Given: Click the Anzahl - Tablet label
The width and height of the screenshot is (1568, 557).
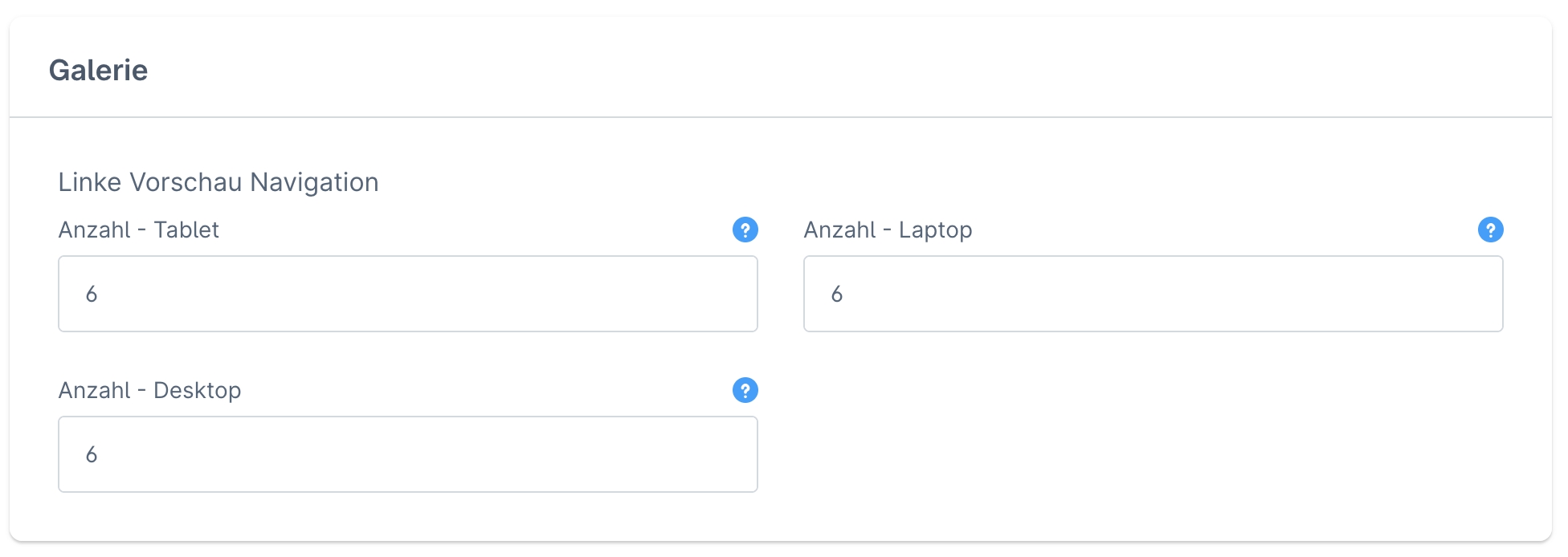Looking at the screenshot, I should (x=138, y=230).
